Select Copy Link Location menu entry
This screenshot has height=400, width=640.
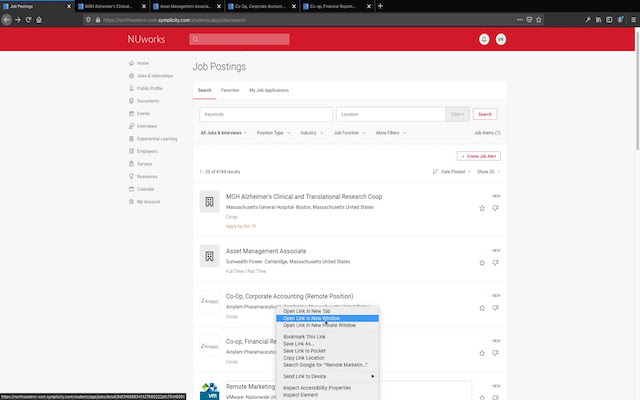[327, 358]
